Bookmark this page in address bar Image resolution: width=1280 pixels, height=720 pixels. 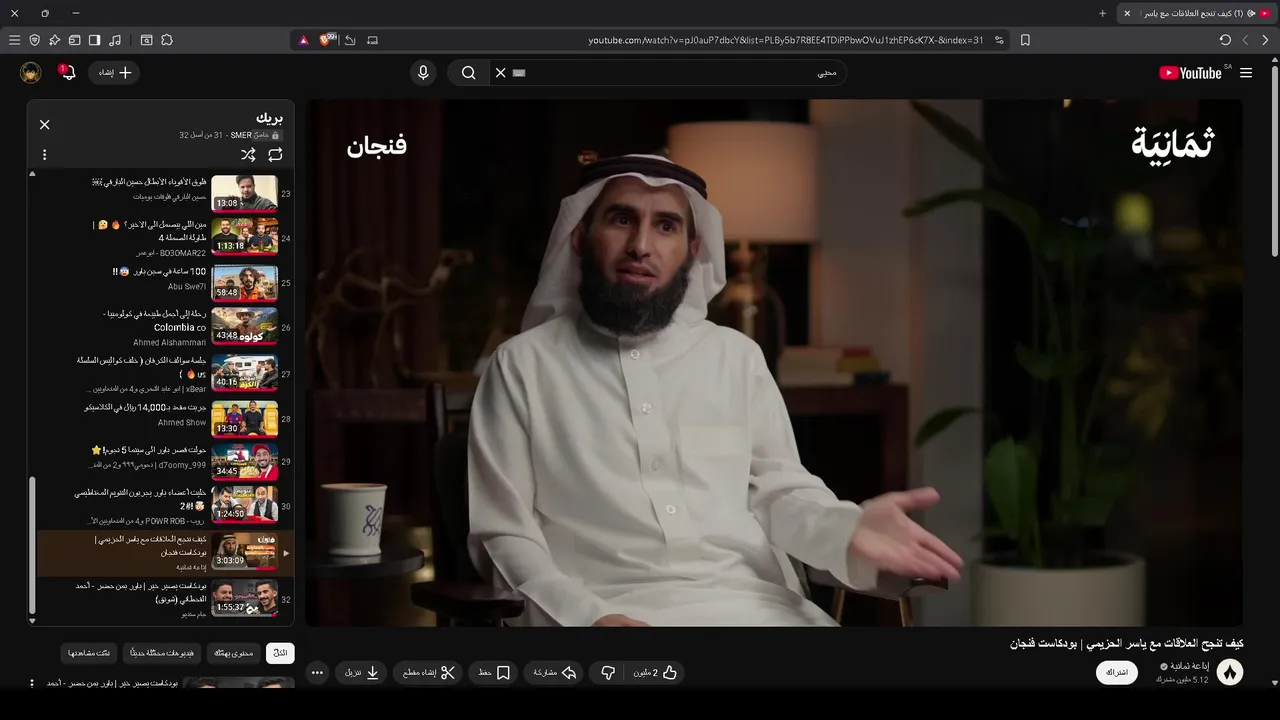pyautogui.click(x=1025, y=40)
